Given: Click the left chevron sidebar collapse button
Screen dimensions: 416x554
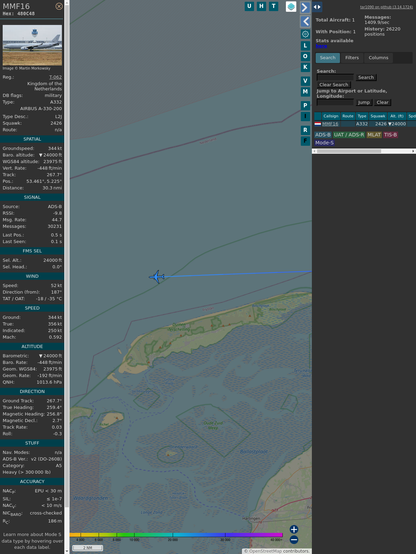Looking at the screenshot, I should pyautogui.click(x=305, y=22).
